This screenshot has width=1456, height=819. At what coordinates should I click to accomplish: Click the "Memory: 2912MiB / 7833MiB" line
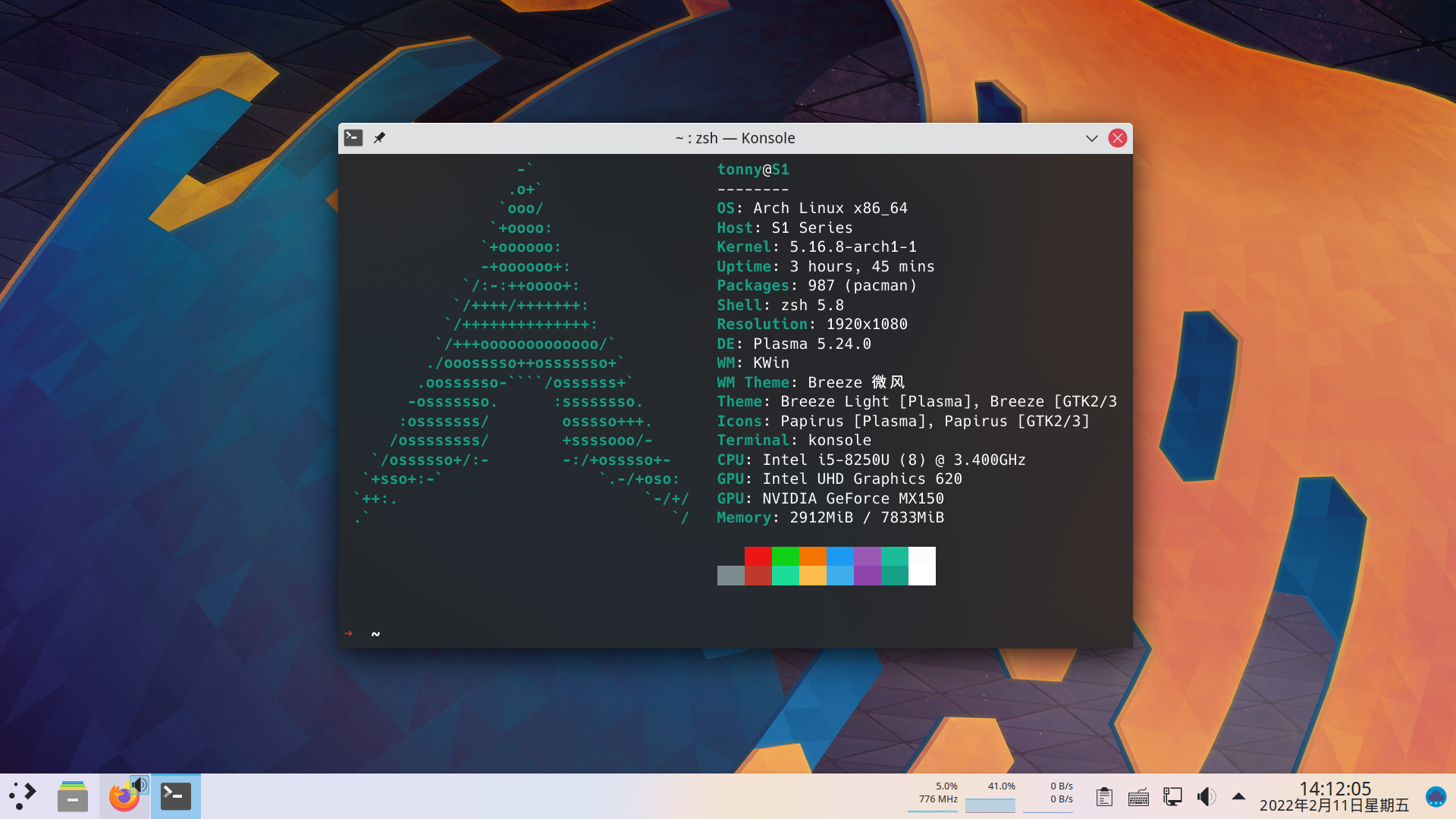(830, 517)
